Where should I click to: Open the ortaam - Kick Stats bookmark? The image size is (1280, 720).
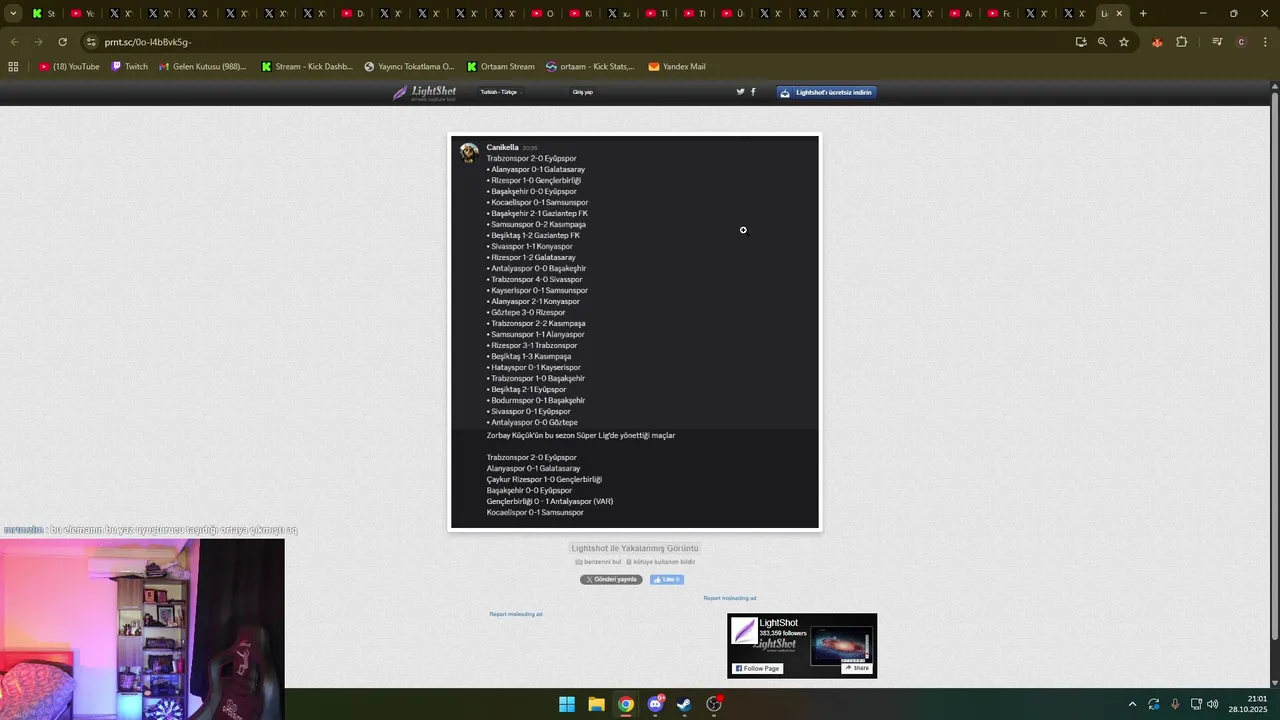[x=590, y=67]
